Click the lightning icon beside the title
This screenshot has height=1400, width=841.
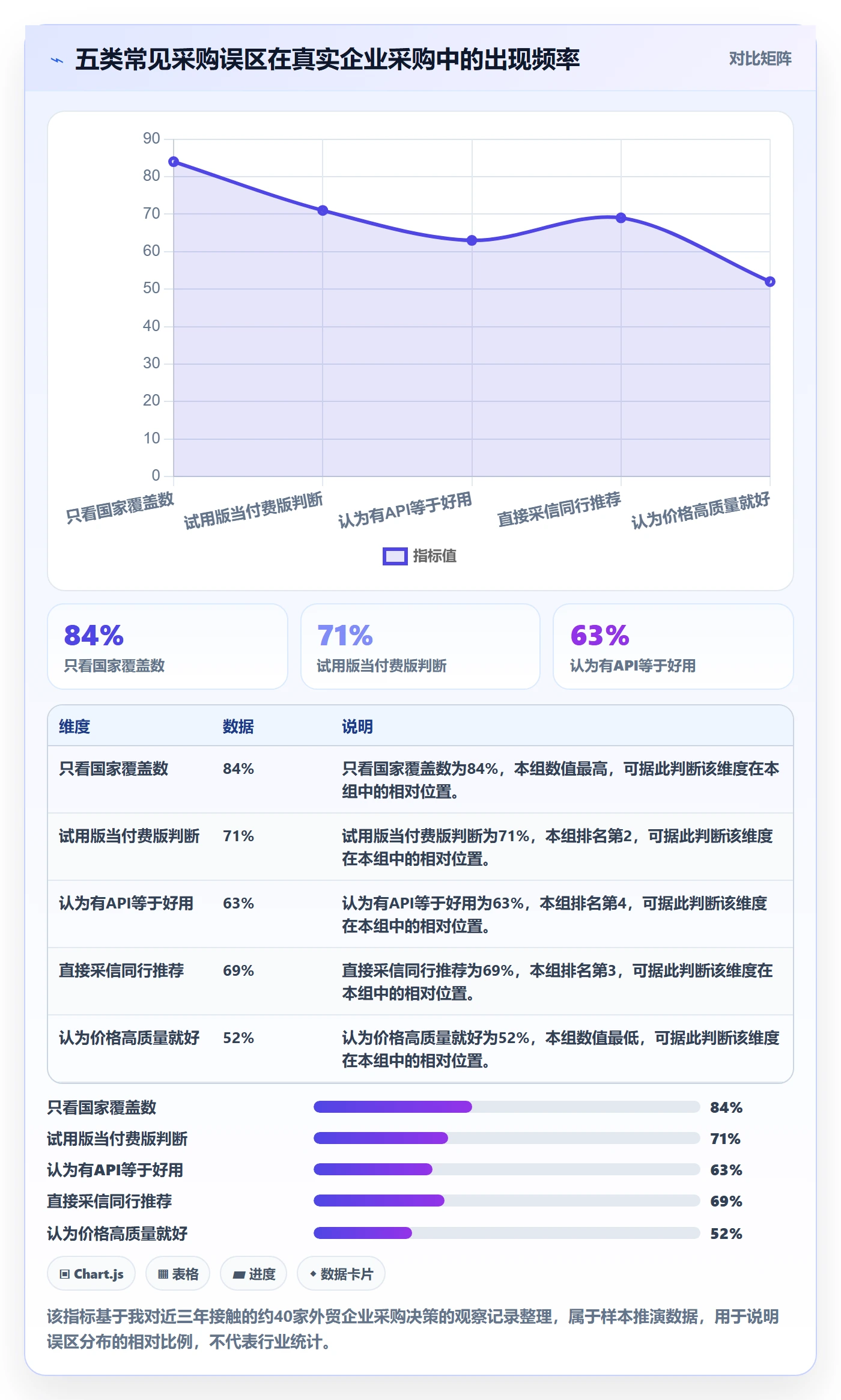pos(57,60)
